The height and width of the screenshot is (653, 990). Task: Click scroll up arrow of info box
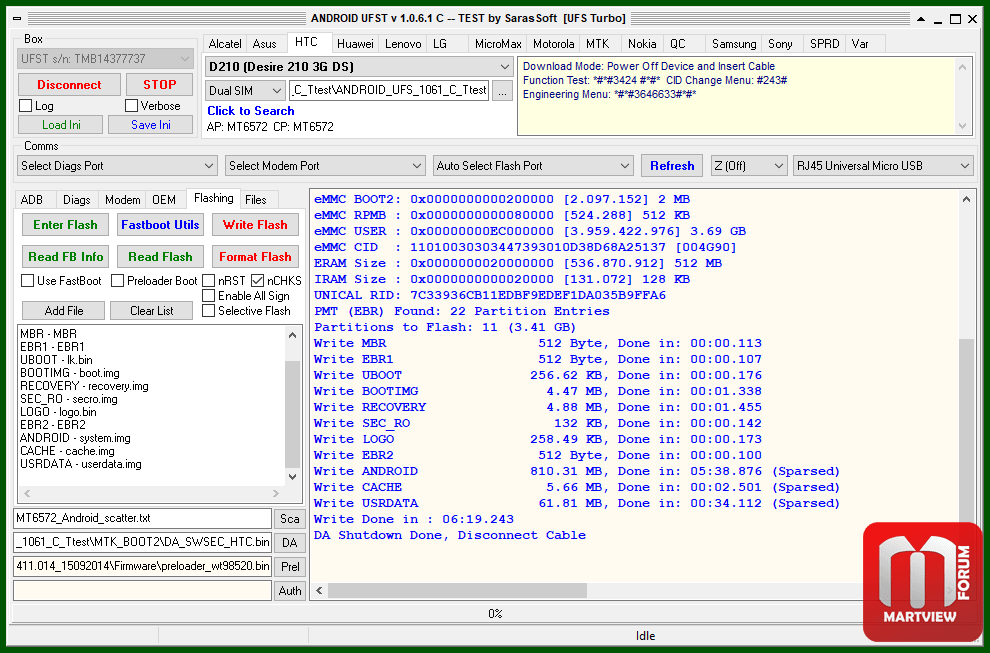(x=963, y=64)
